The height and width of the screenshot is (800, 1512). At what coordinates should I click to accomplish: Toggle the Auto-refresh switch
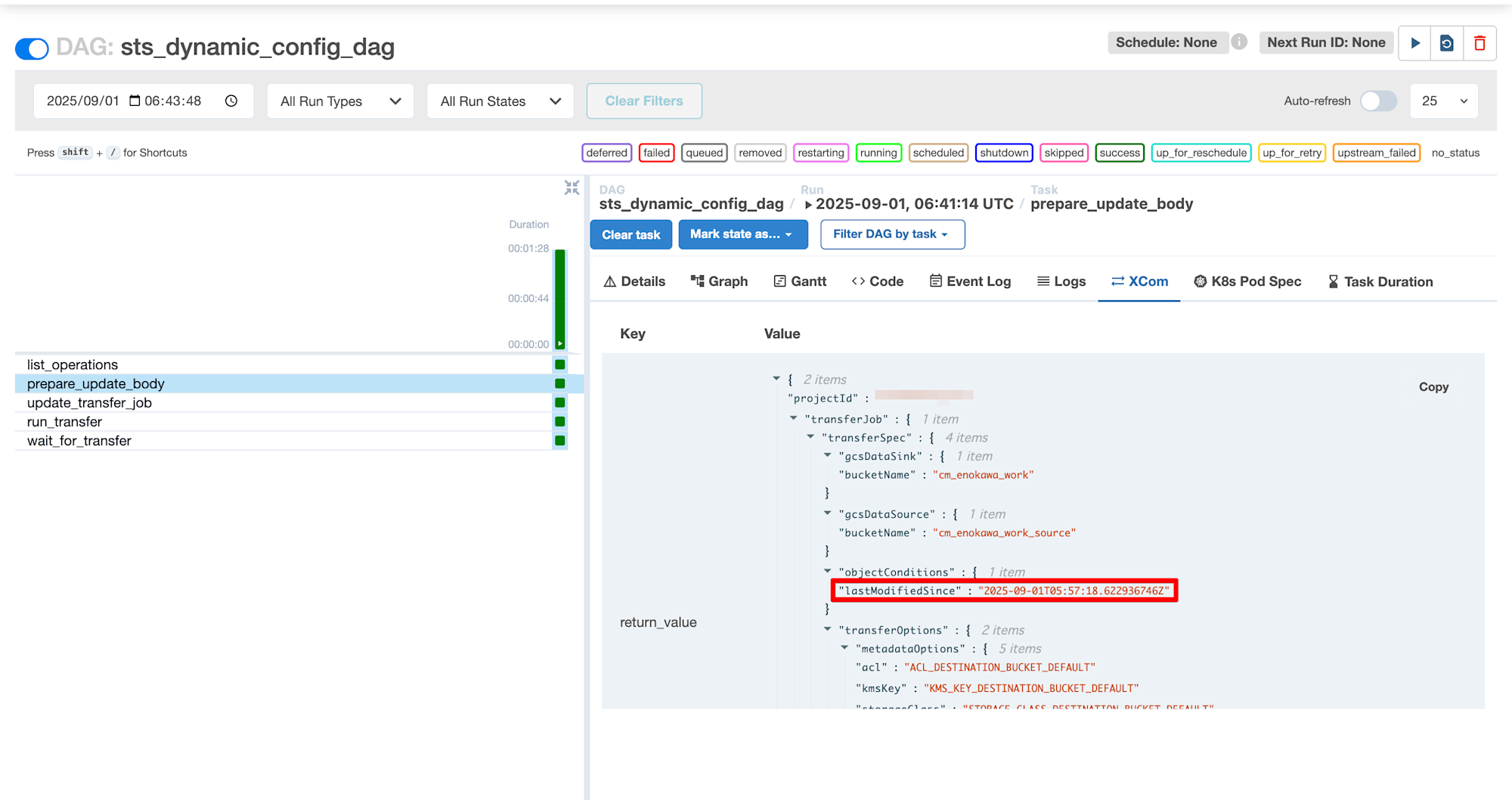click(x=1378, y=101)
